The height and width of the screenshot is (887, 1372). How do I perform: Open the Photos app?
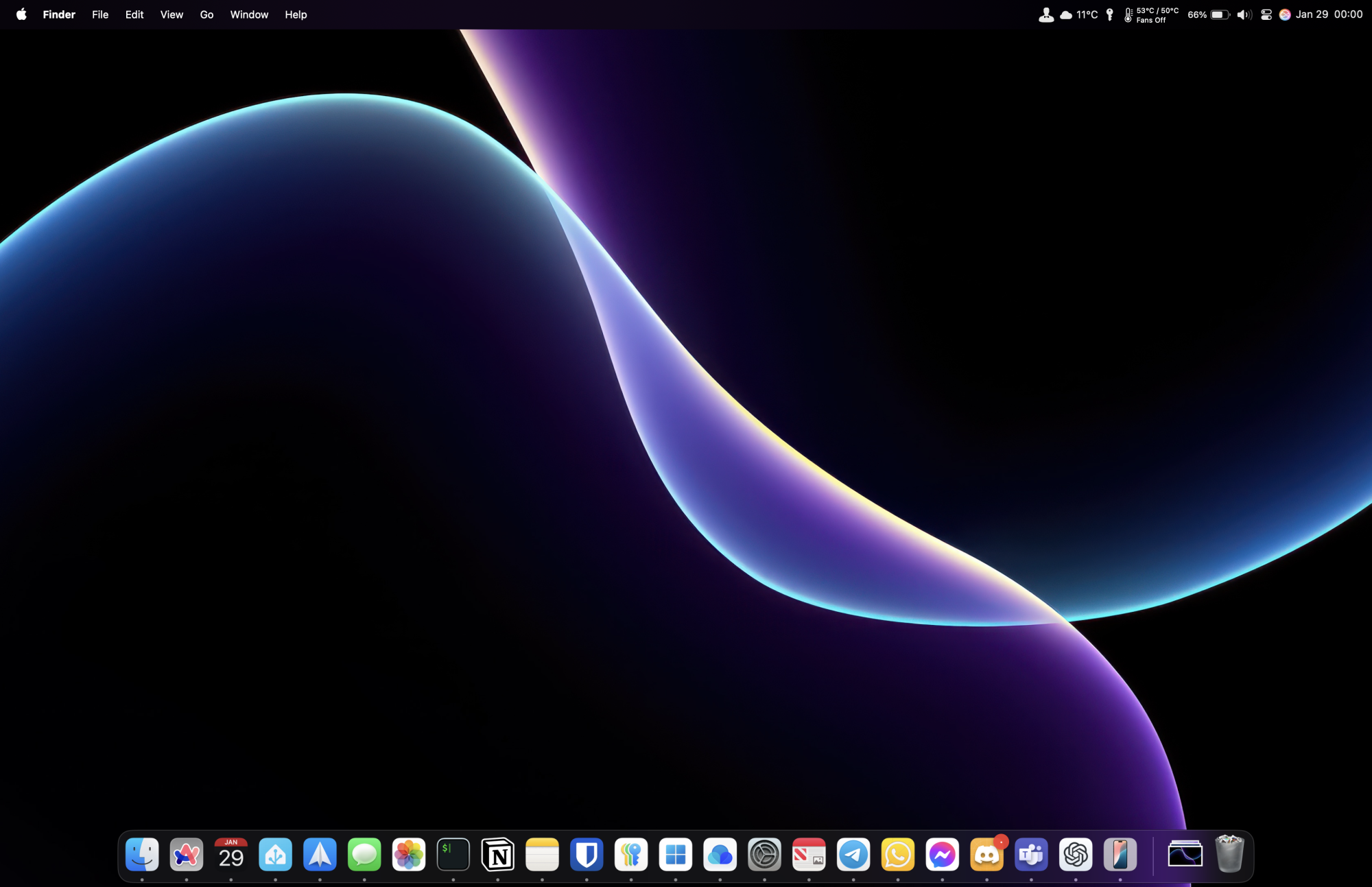409,855
